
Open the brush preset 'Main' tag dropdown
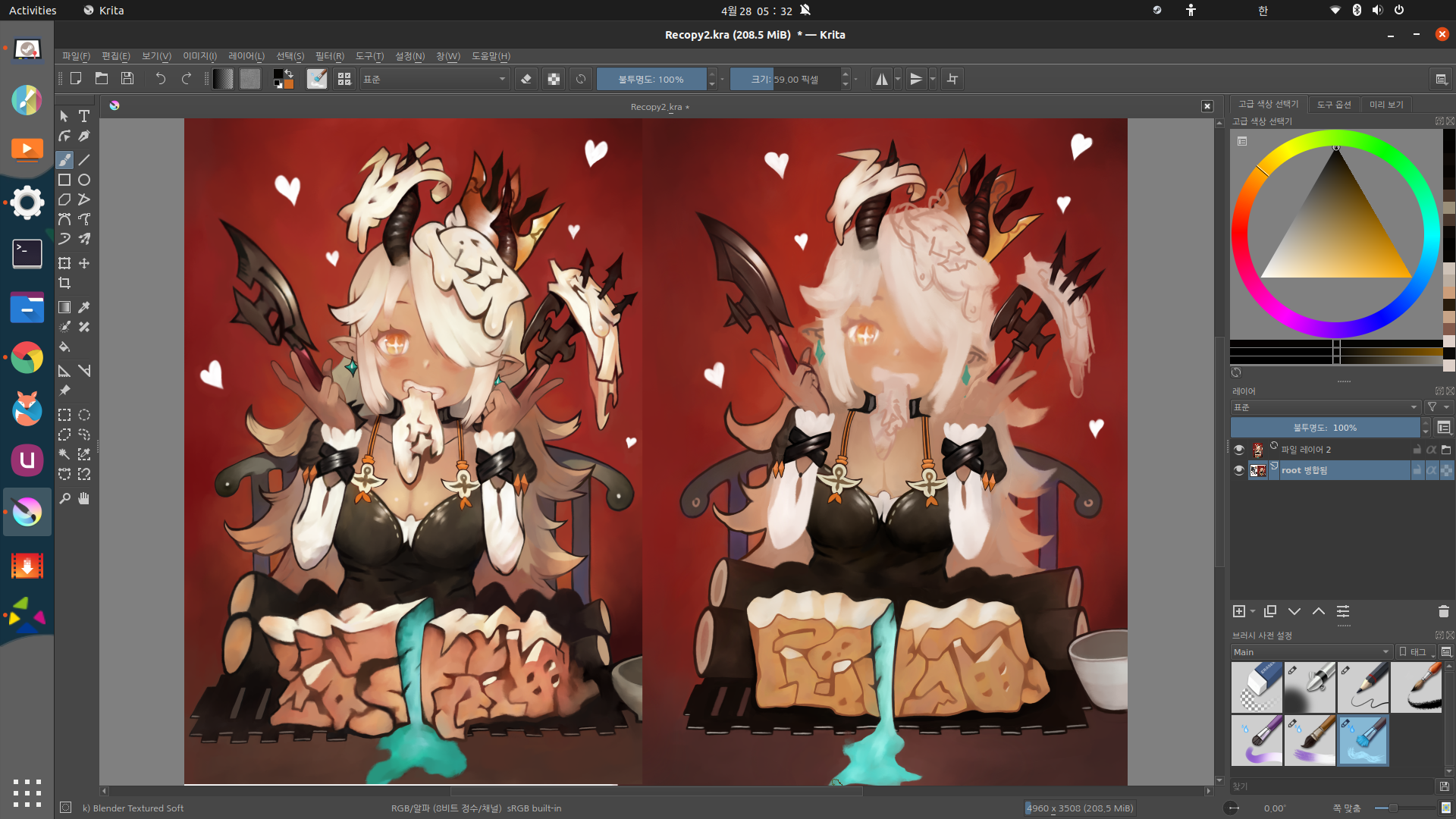pos(1312,652)
